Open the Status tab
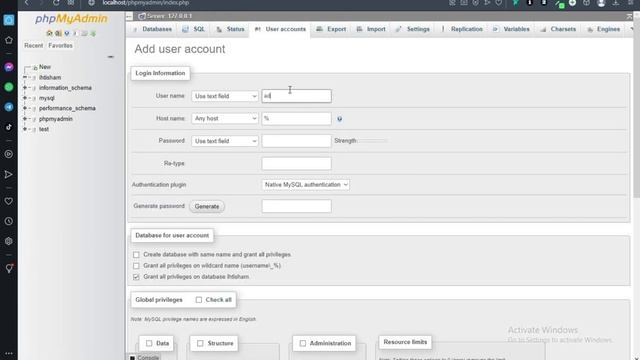640x360 pixels. (x=230, y=29)
